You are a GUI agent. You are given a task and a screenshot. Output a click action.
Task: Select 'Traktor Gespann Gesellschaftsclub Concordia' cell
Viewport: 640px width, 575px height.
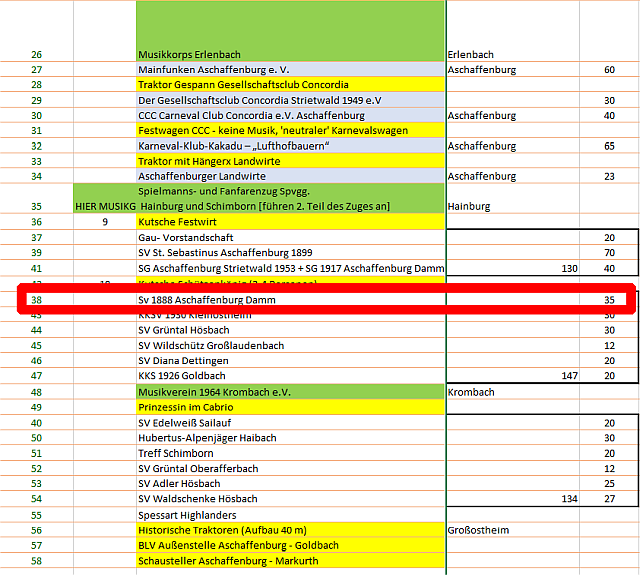click(290, 84)
